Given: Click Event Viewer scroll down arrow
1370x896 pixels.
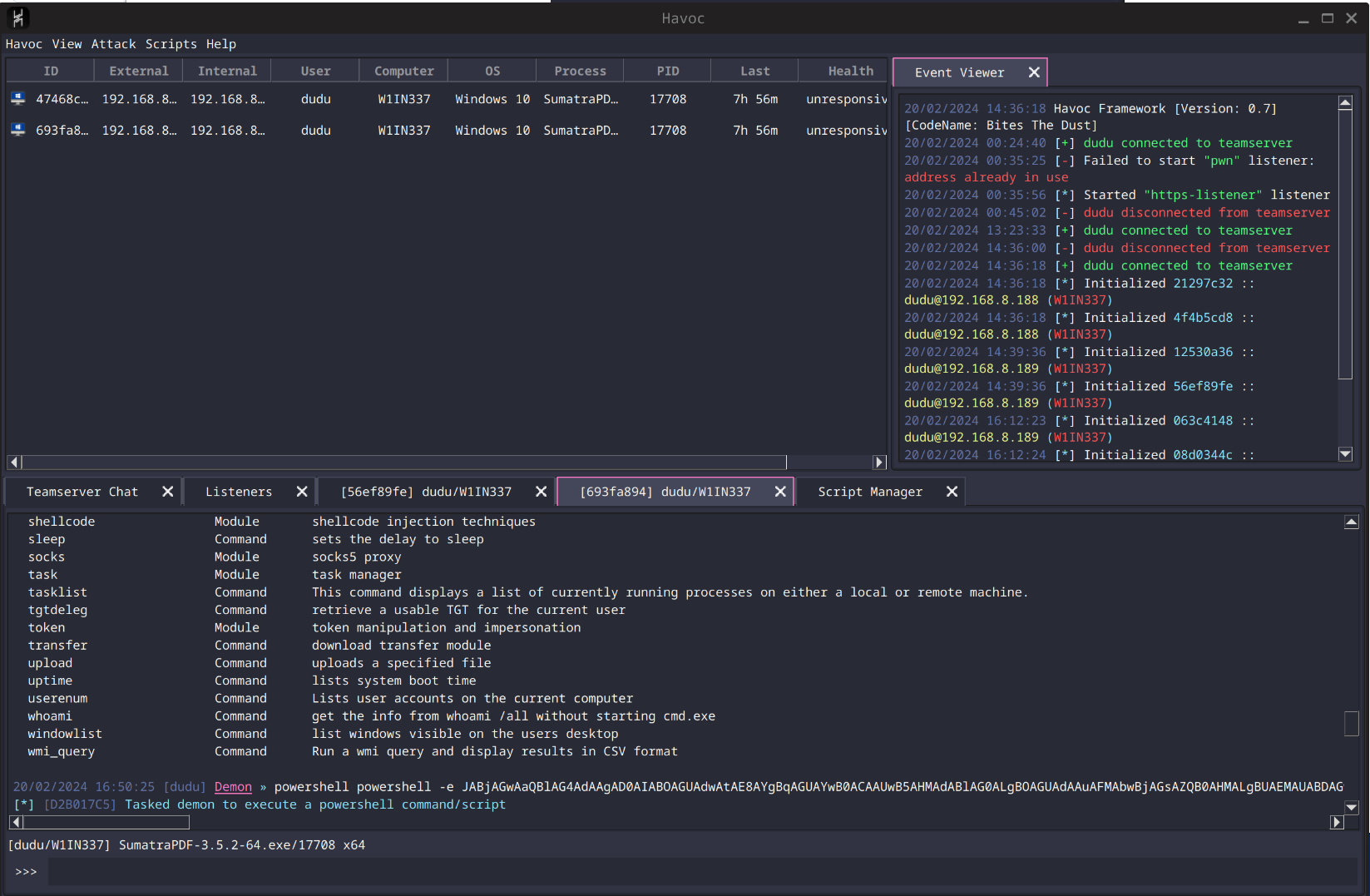Looking at the screenshot, I should pyautogui.click(x=1345, y=453).
